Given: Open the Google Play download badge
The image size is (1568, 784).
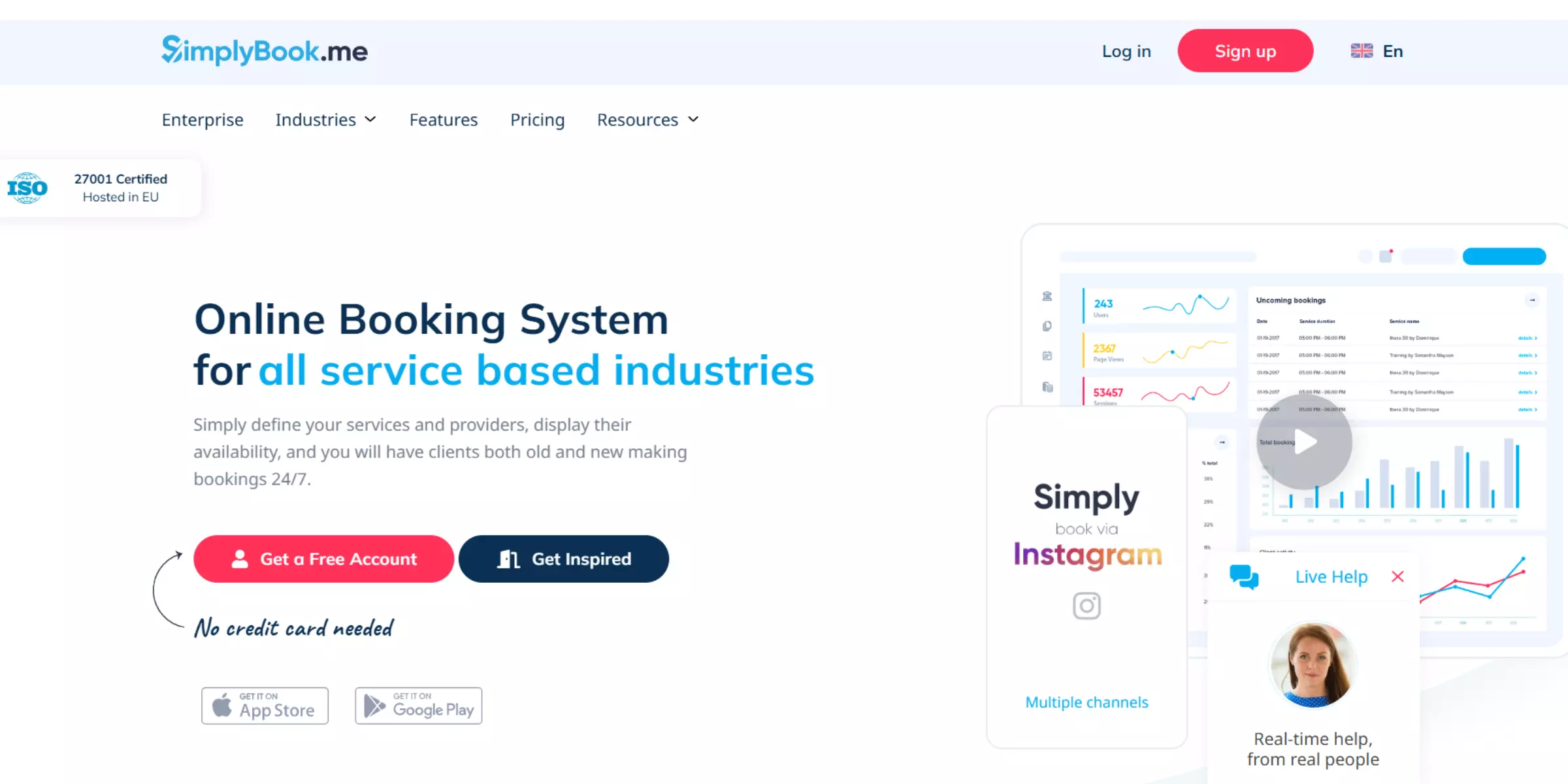Looking at the screenshot, I should (x=418, y=706).
